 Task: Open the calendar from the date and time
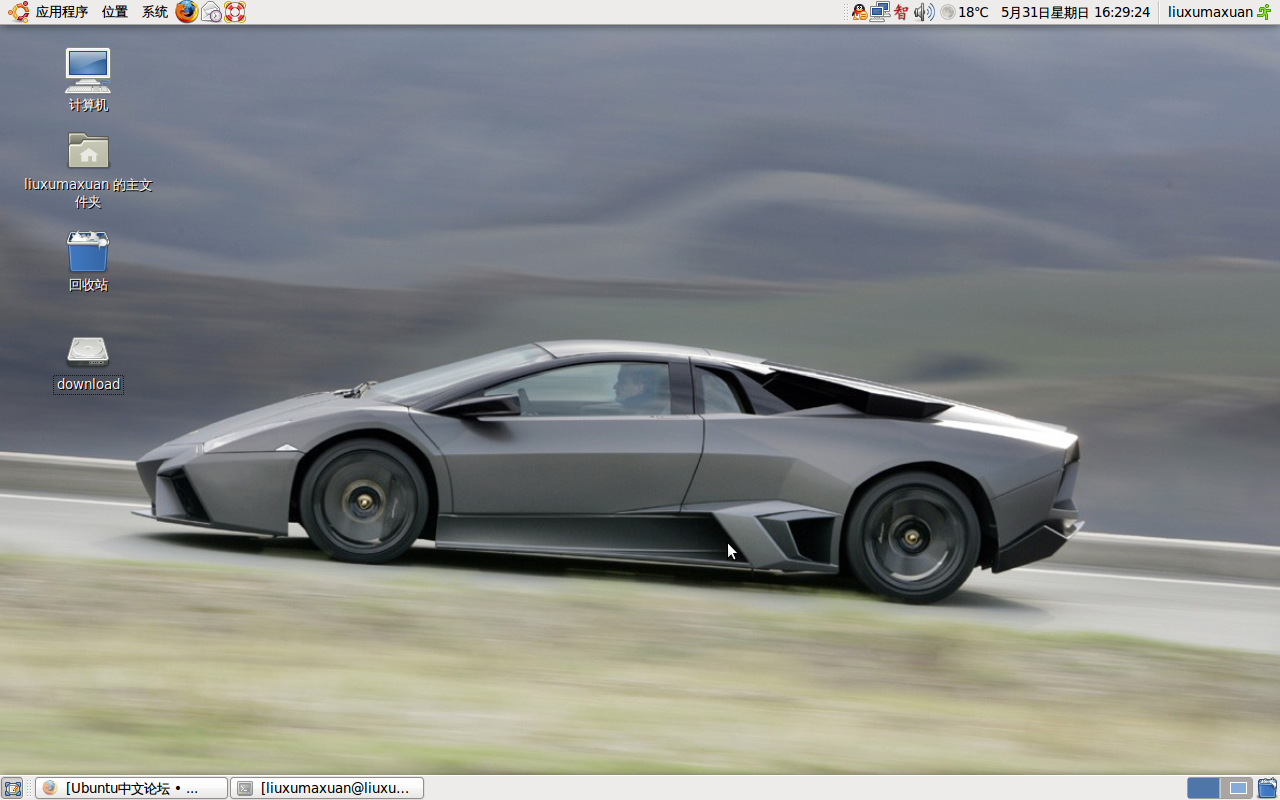point(1075,12)
